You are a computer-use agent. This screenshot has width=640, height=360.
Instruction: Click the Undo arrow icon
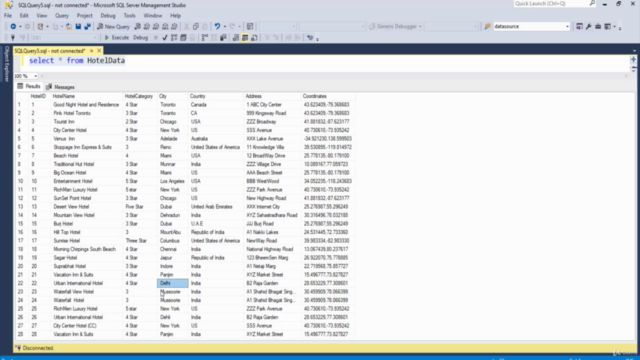coord(217,27)
